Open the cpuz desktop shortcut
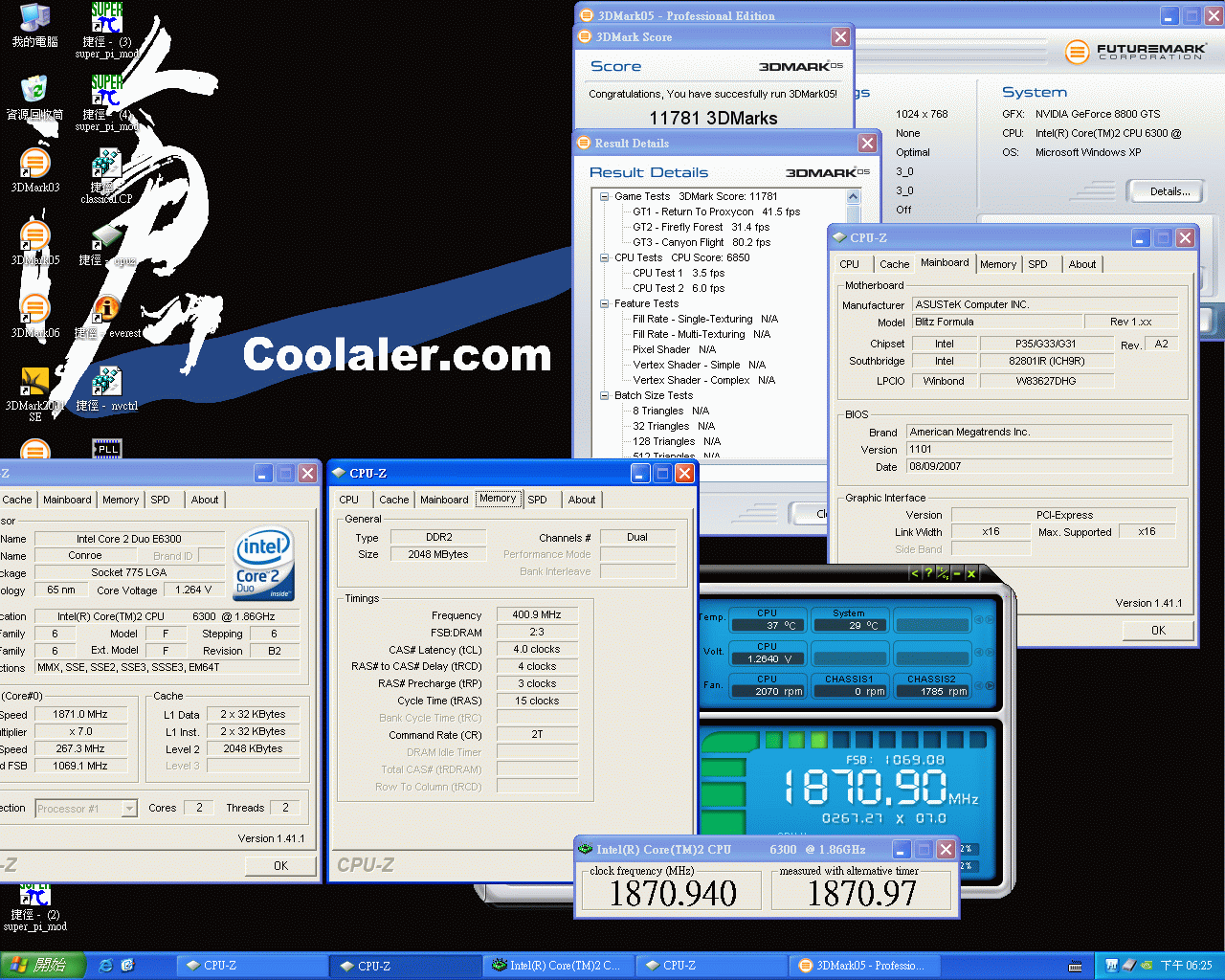1225x980 pixels. pos(106,243)
